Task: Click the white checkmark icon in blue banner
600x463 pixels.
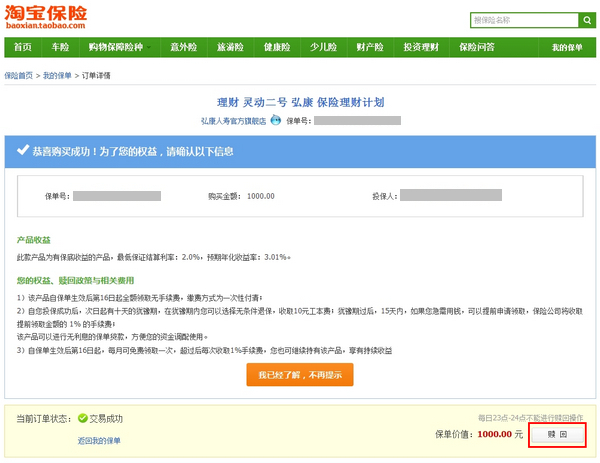Action: tap(22, 152)
